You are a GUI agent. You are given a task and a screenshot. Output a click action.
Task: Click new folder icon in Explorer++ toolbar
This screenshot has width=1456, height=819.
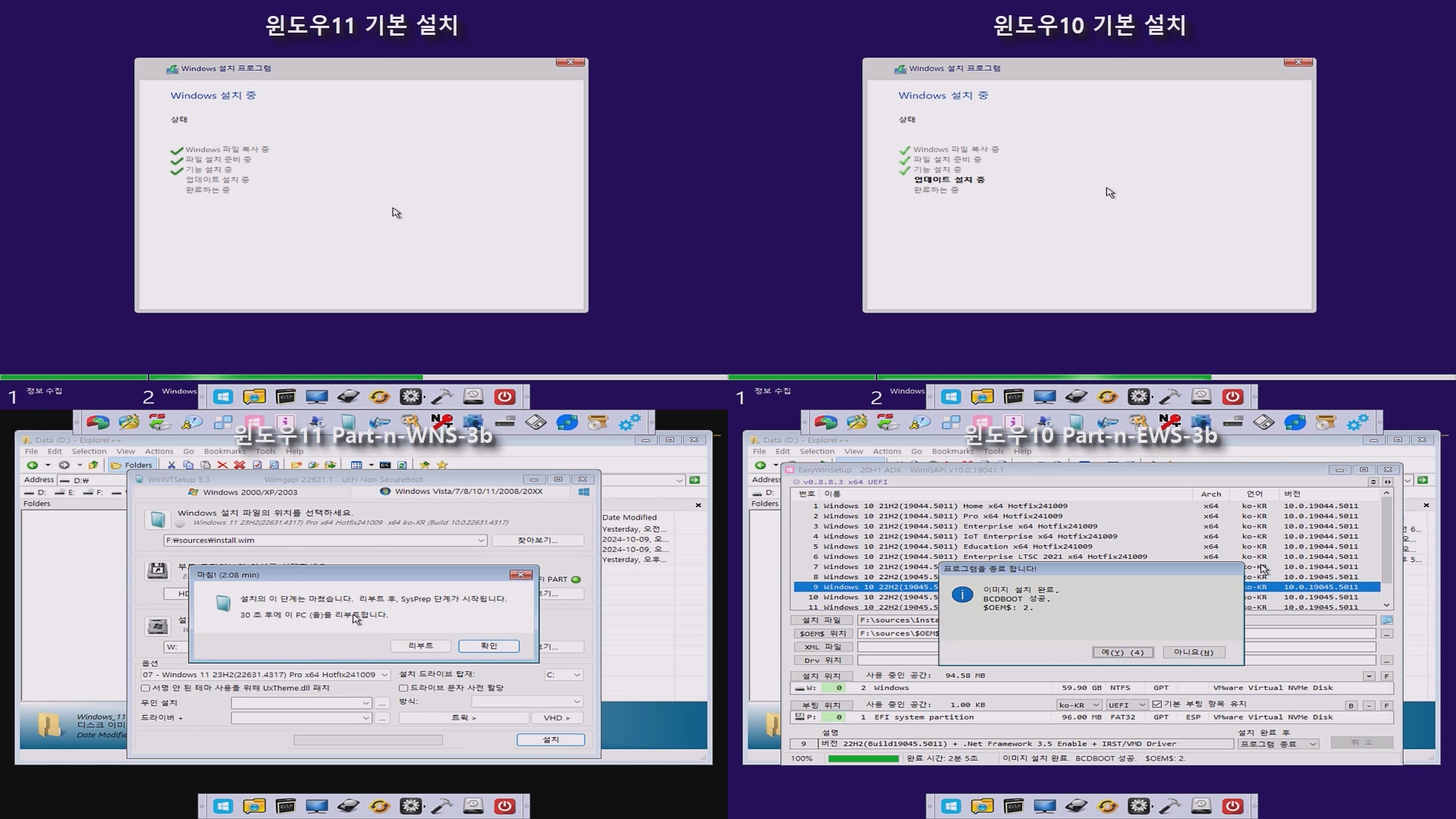click(296, 465)
